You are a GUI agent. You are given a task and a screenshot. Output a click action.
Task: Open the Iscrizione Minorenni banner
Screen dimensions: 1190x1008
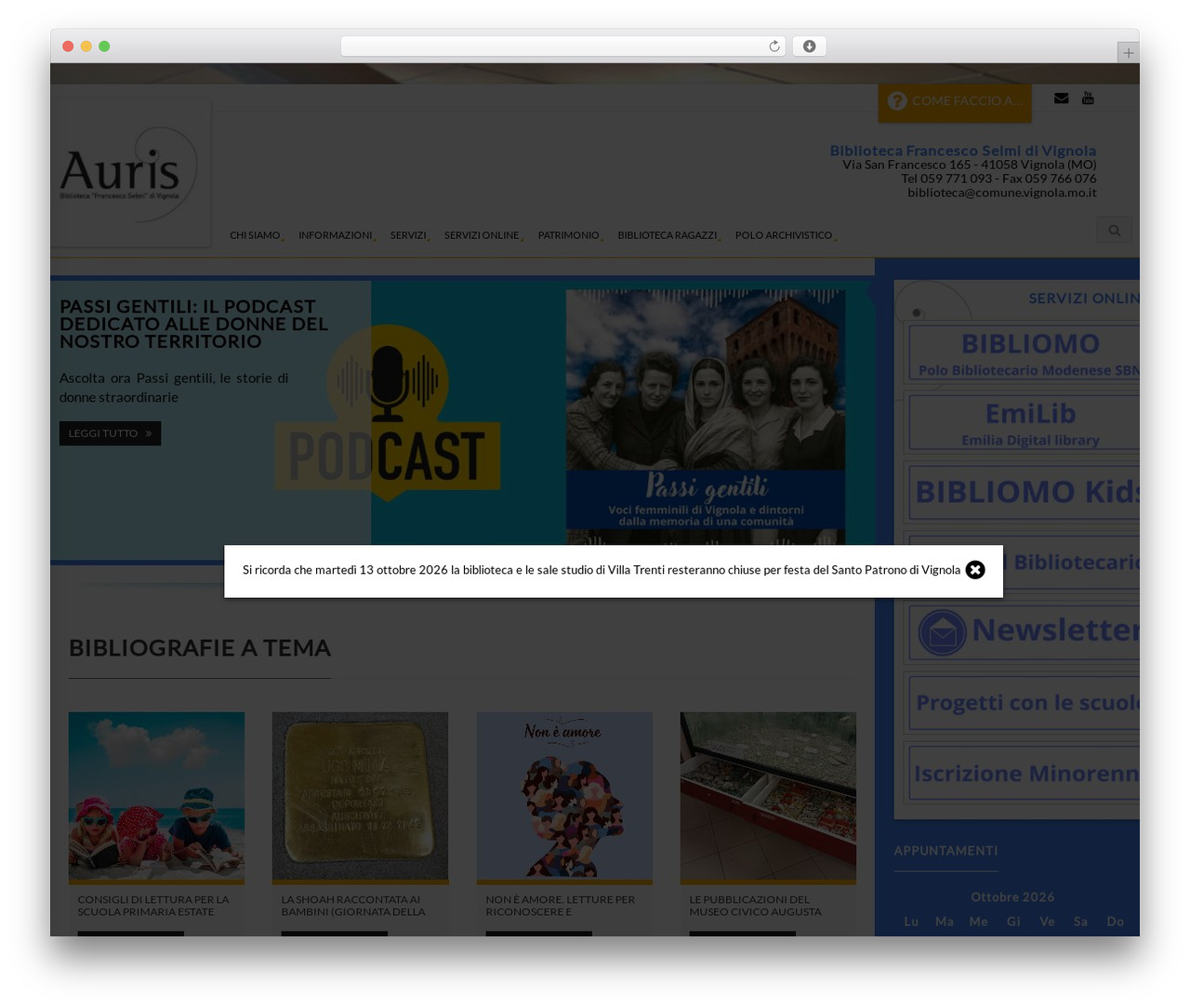[1024, 773]
